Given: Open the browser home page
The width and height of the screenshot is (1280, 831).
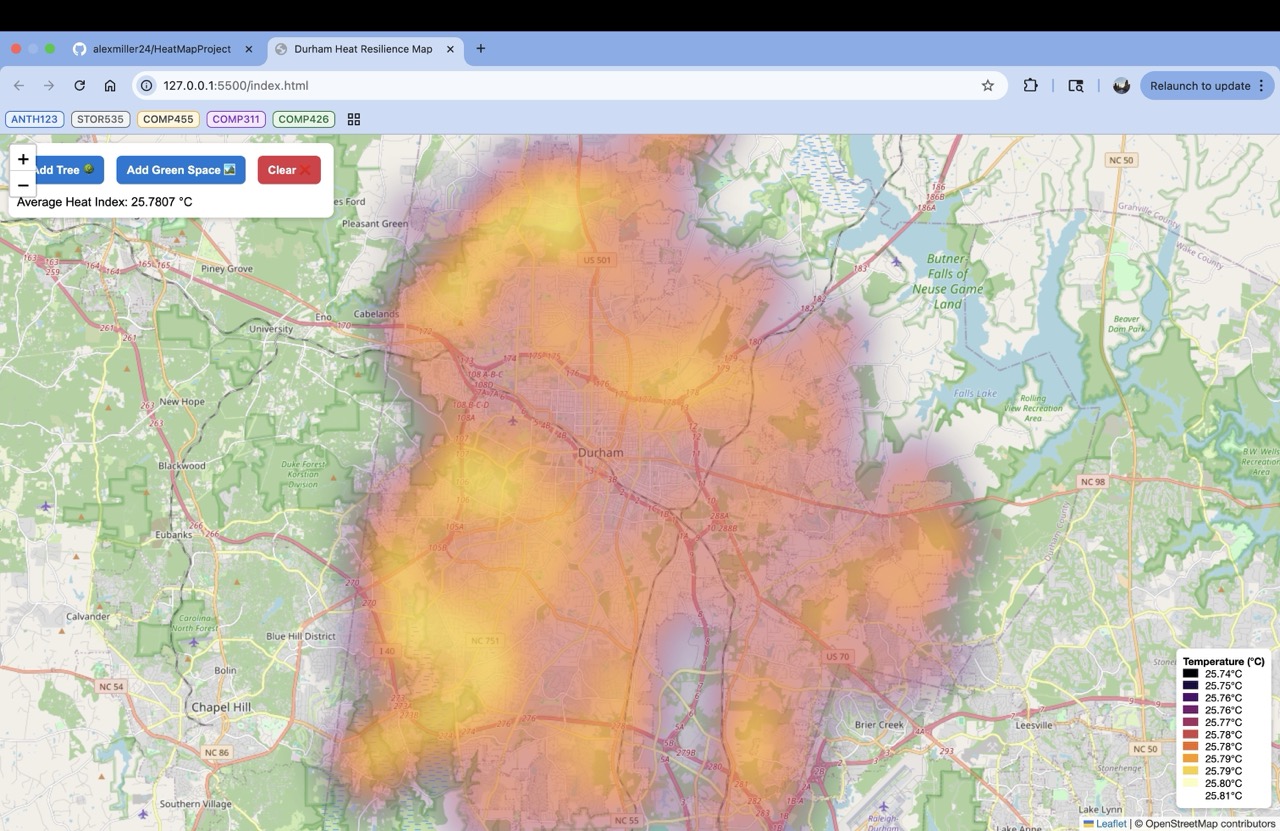Looking at the screenshot, I should click(110, 86).
